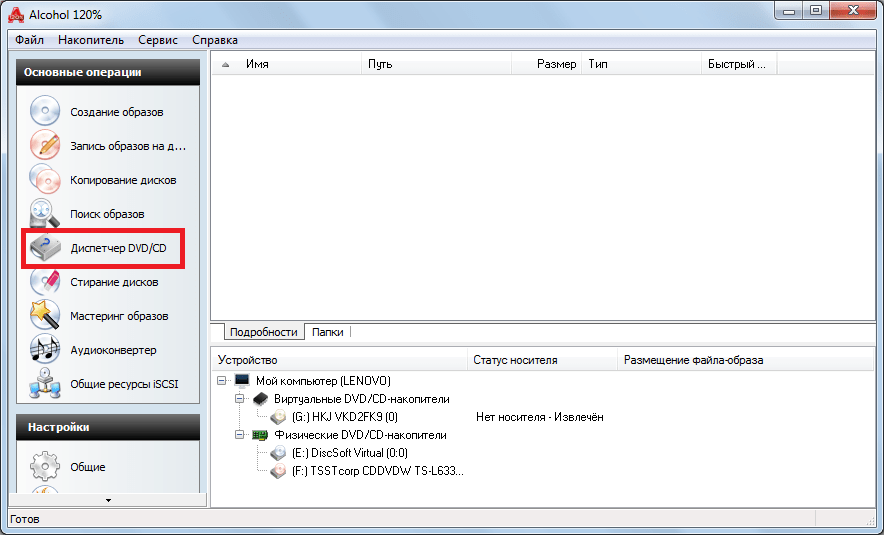Click the physical drives board icon
This screenshot has width=884, height=535.
pyautogui.click(x=260, y=435)
